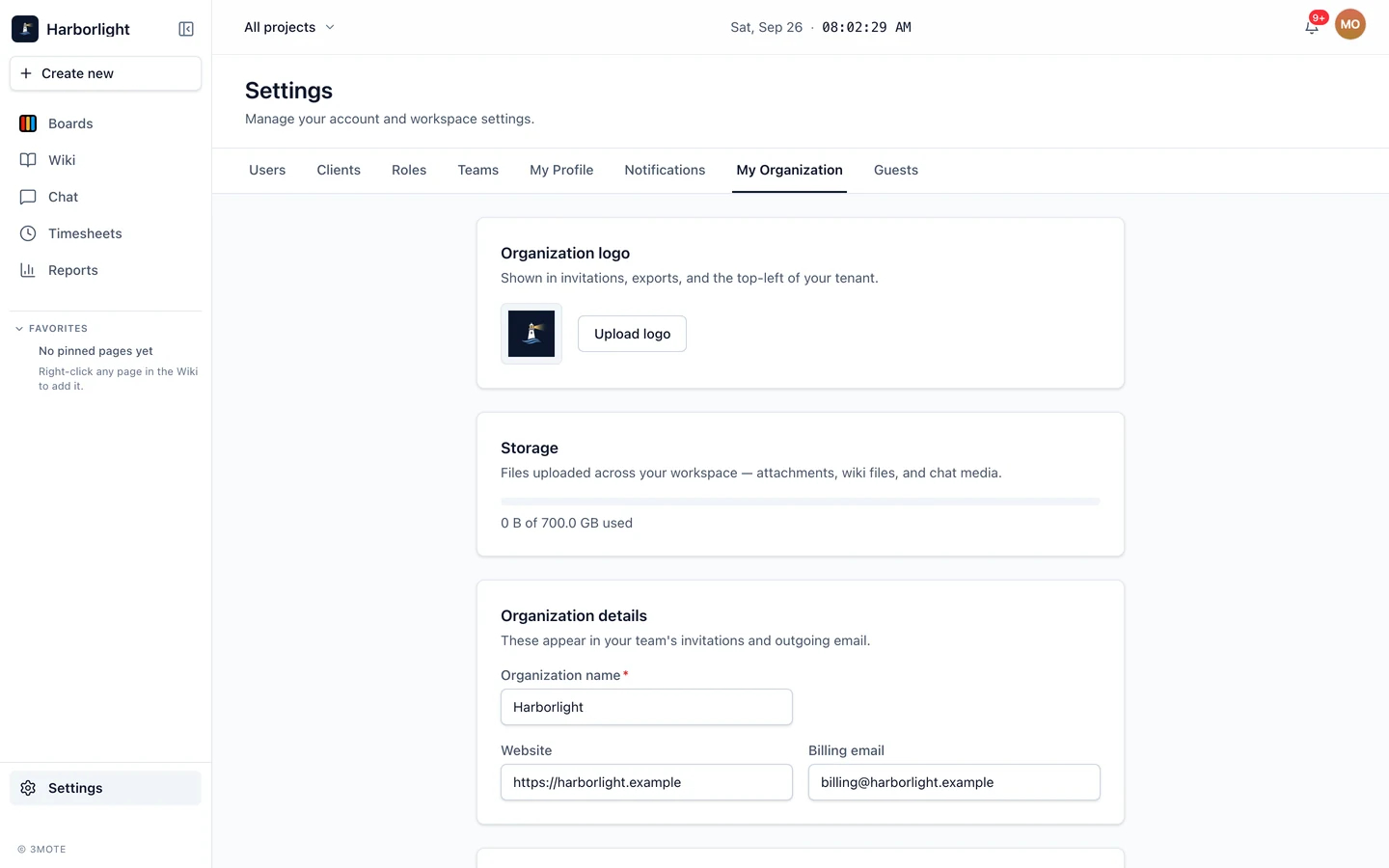Open the Teams tab
1389x868 pixels.
click(478, 170)
